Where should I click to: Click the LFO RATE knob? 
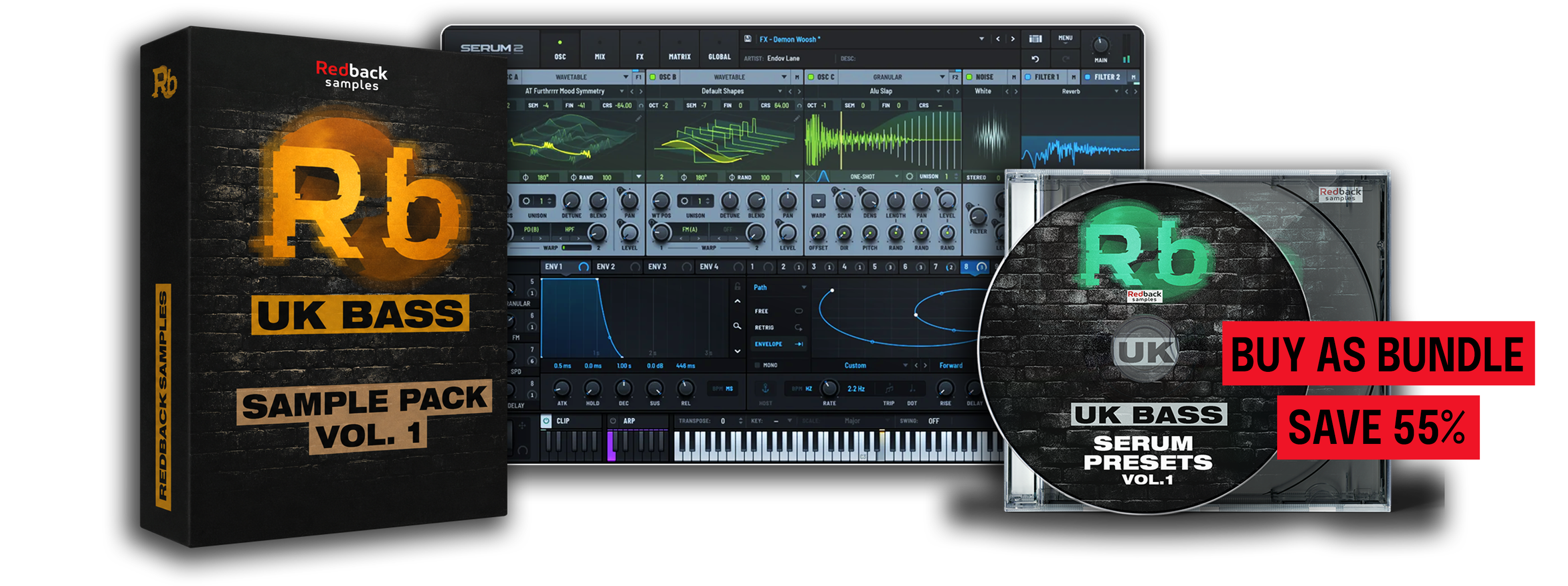[829, 387]
